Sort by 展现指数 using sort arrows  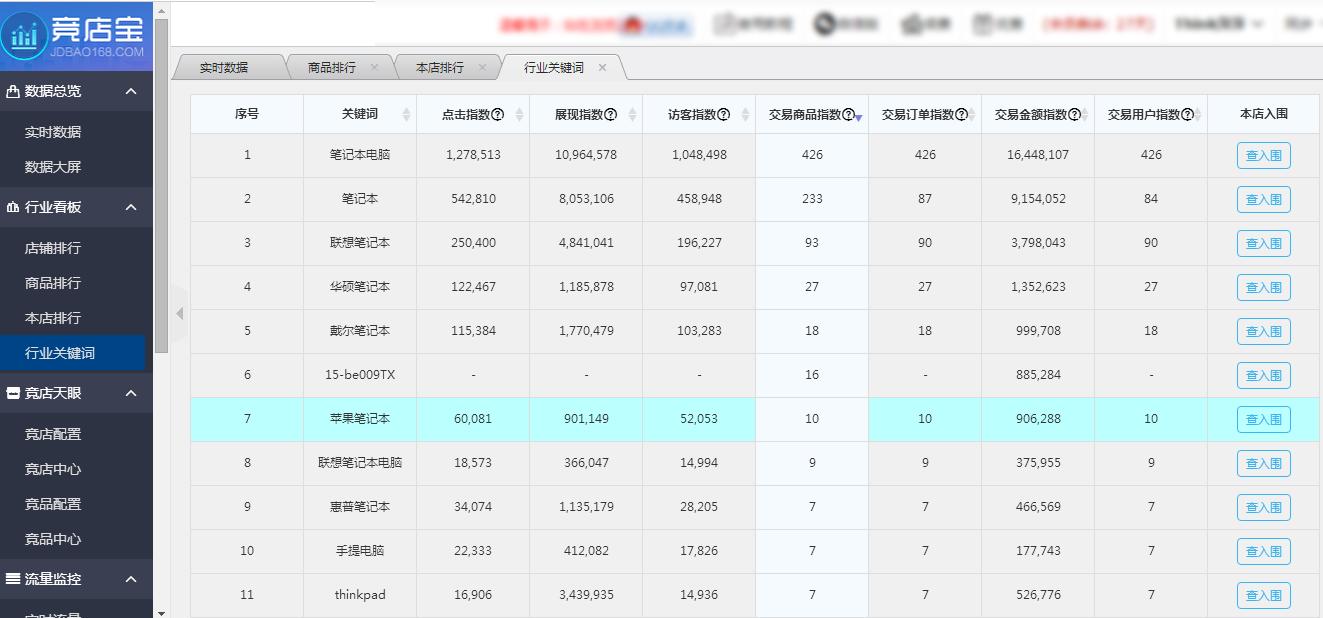pos(632,115)
